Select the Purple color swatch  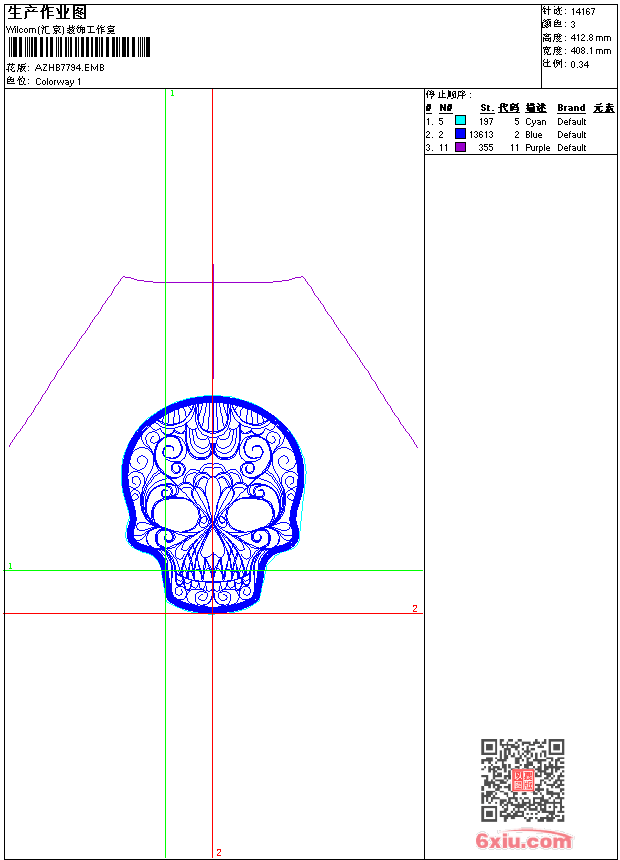[460, 147]
